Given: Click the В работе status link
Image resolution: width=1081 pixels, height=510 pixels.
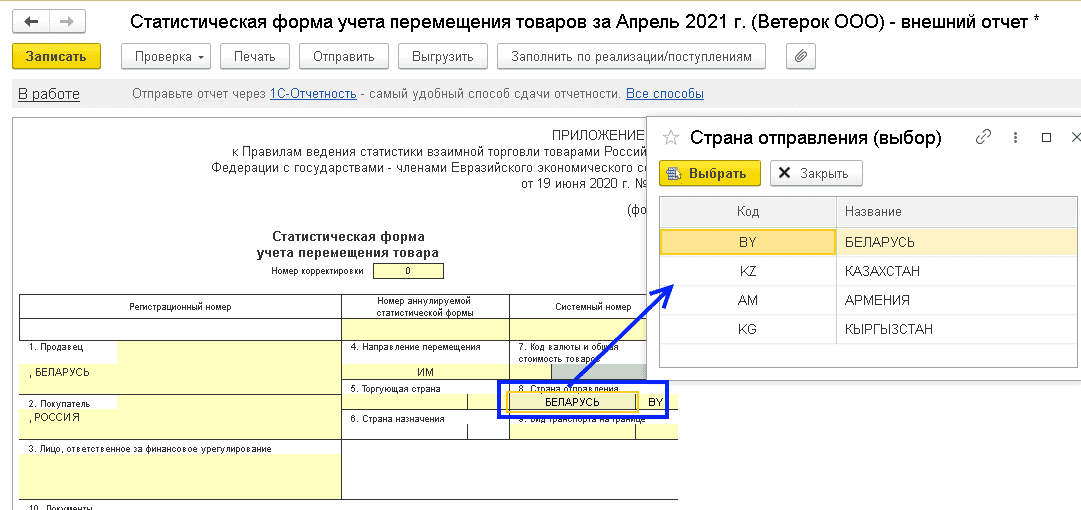Looking at the screenshot, I should 49,94.
